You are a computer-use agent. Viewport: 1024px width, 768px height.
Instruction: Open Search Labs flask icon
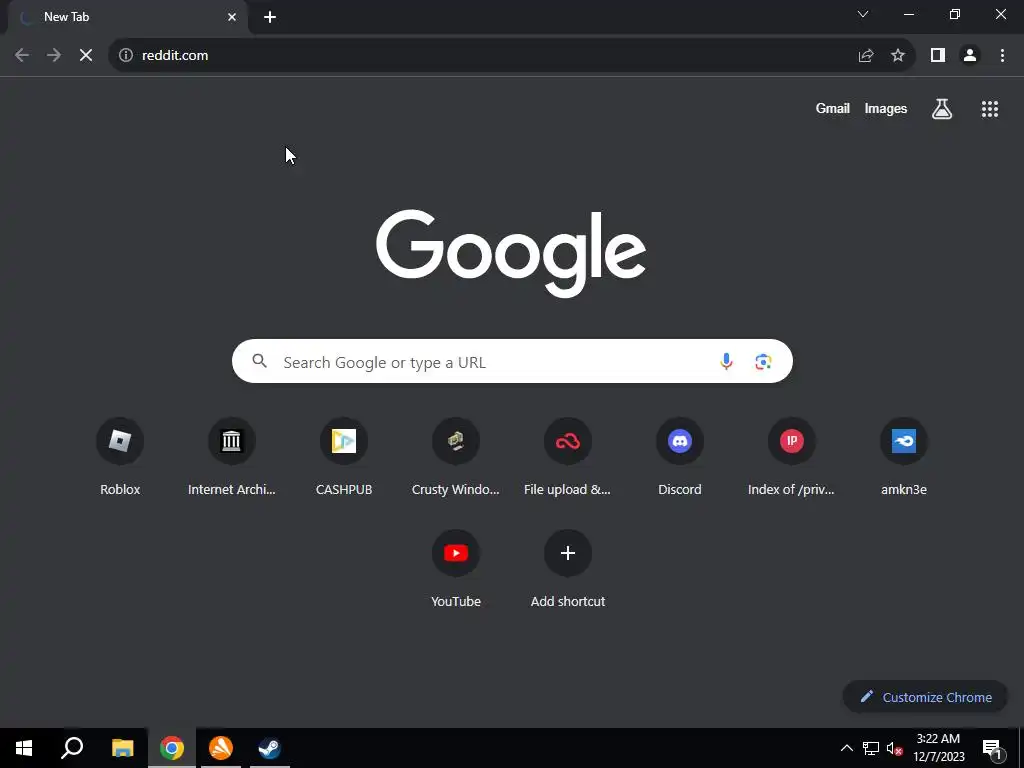coord(942,108)
